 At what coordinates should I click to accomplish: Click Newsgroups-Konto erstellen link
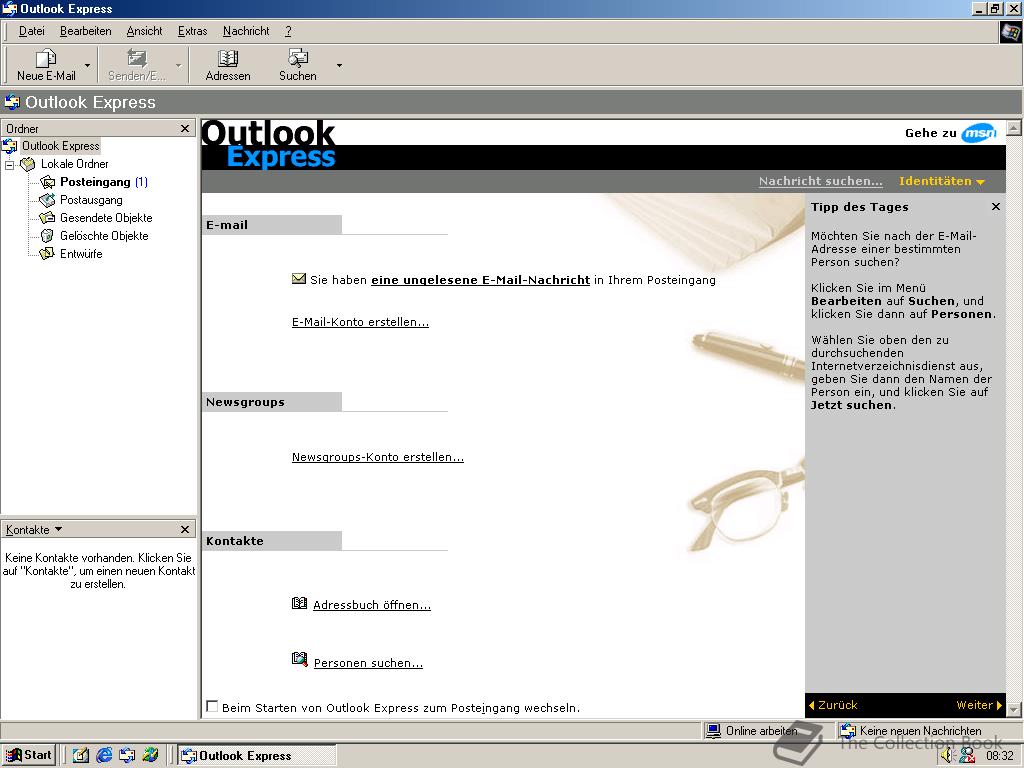pos(377,457)
